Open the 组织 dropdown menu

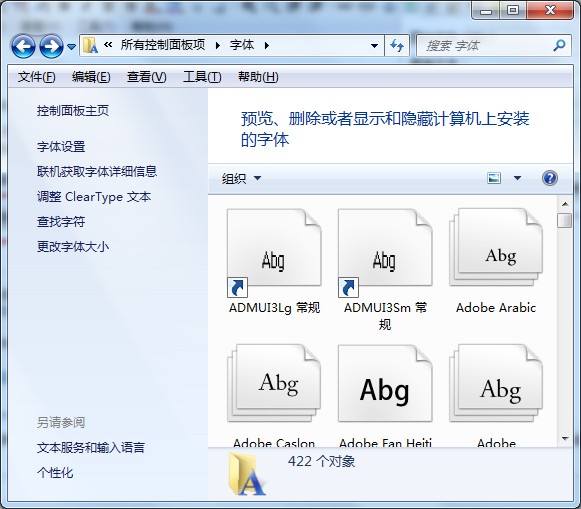tap(241, 179)
